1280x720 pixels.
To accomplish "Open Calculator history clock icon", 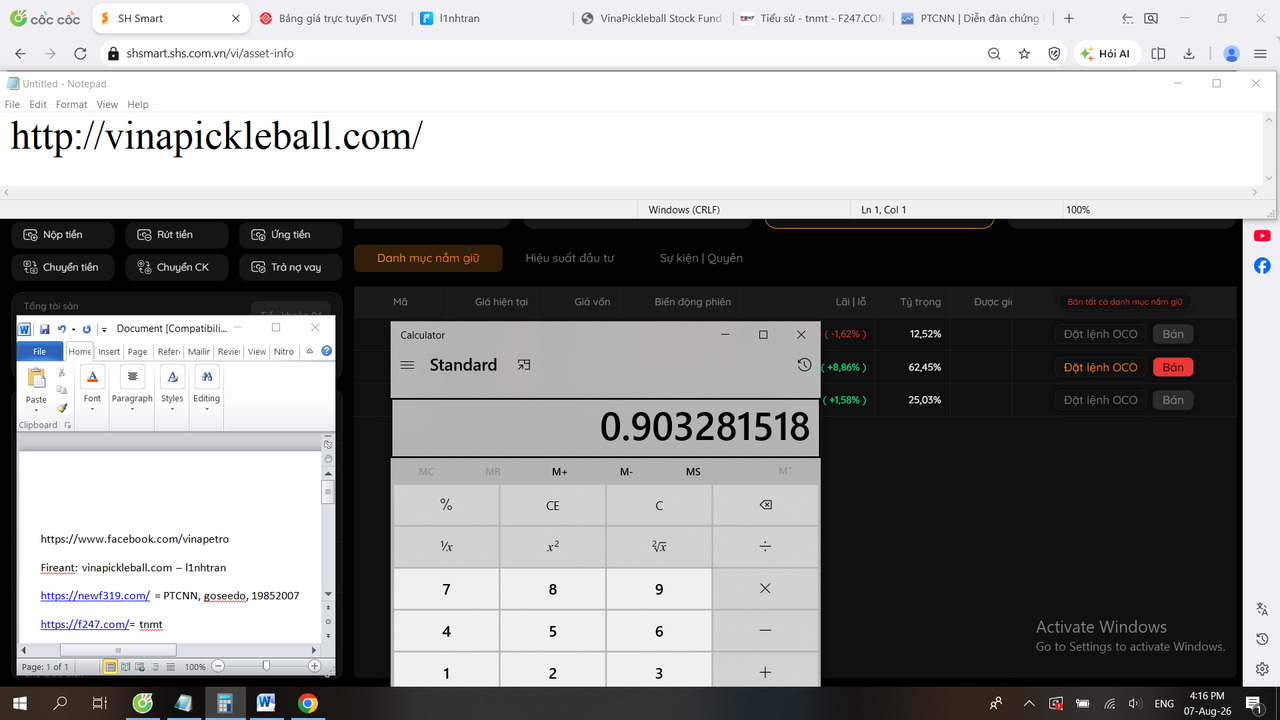I will (804, 365).
